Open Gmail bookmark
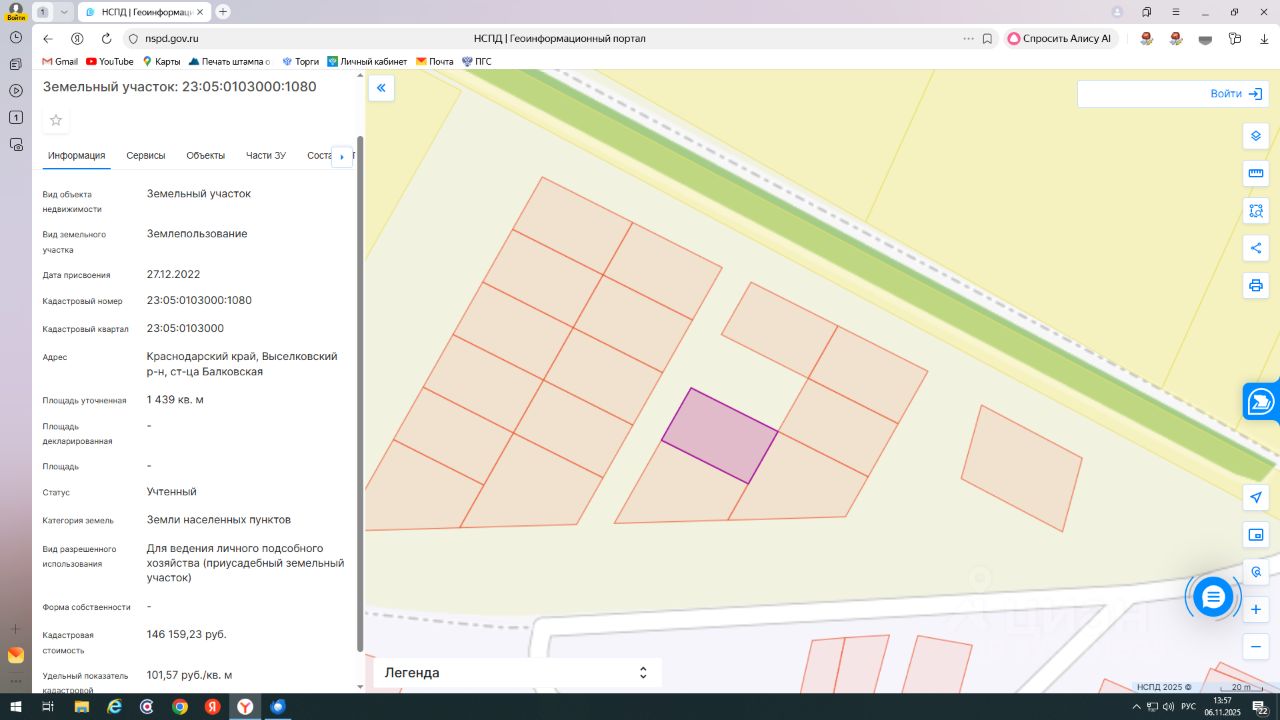The width and height of the screenshot is (1280, 720). click(x=60, y=62)
